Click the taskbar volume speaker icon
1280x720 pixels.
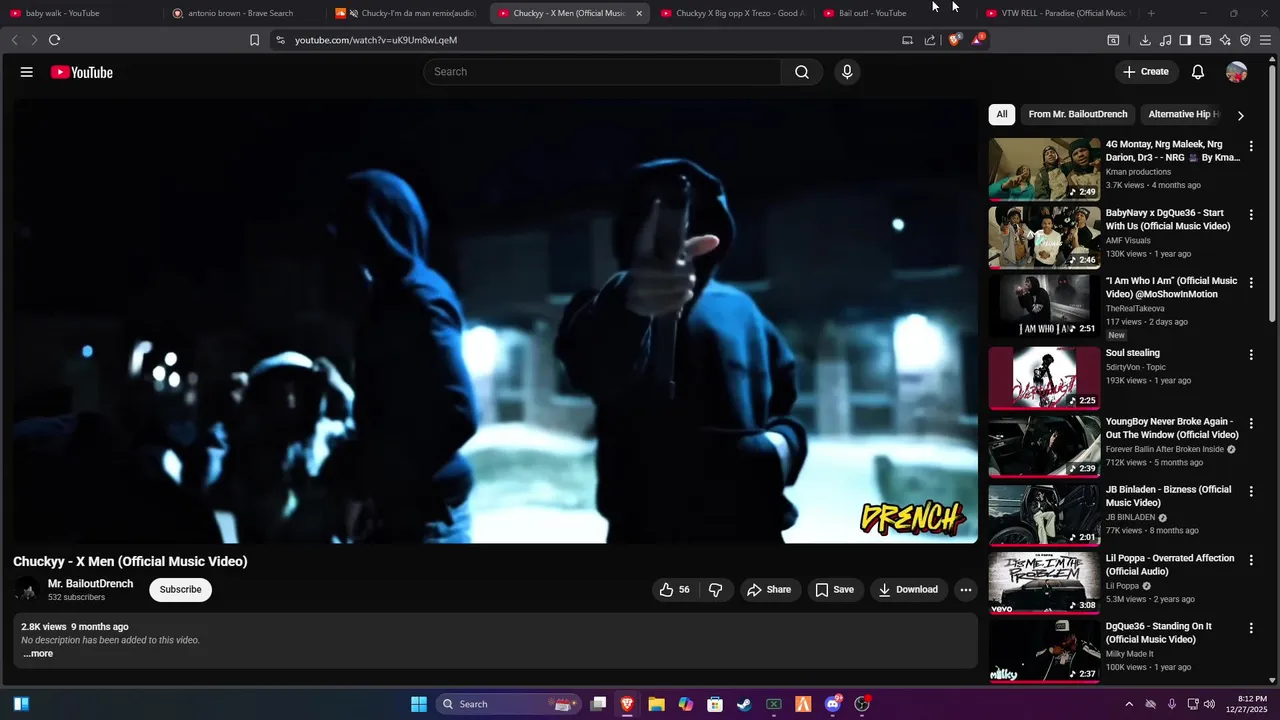click(1210, 704)
